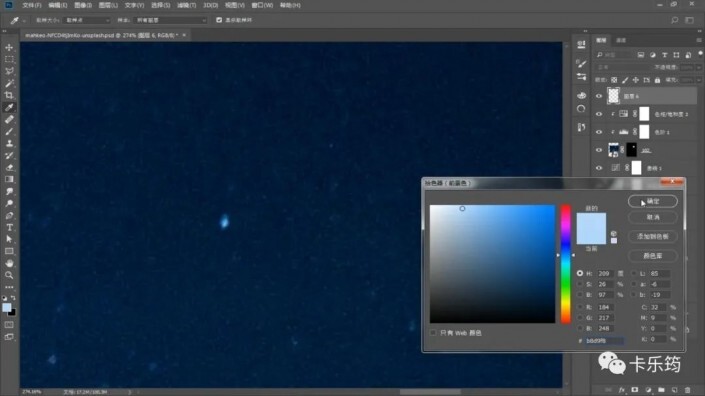Click the 确定 OK button in color picker
705x396 pixels.
pos(652,201)
